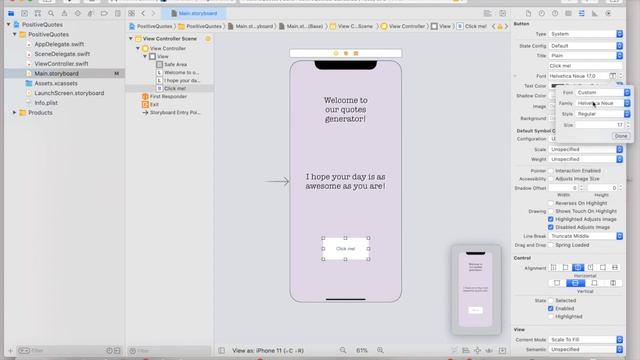The width and height of the screenshot is (640, 360).
Task: Open the Debug navigator
Action: tap(91, 13)
